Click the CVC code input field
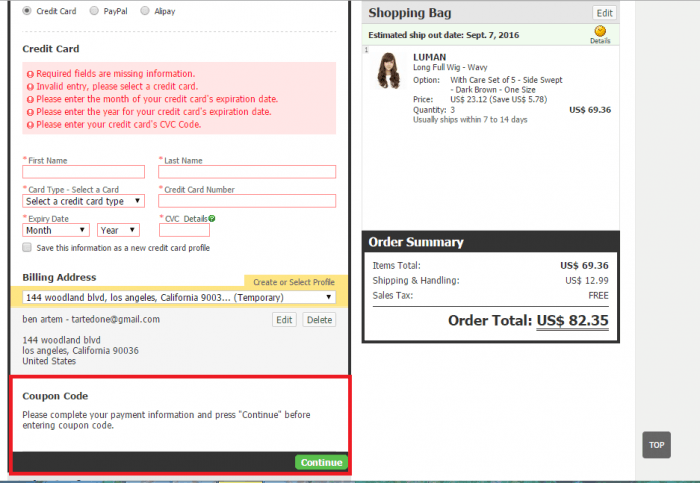 click(x=184, y=230)
